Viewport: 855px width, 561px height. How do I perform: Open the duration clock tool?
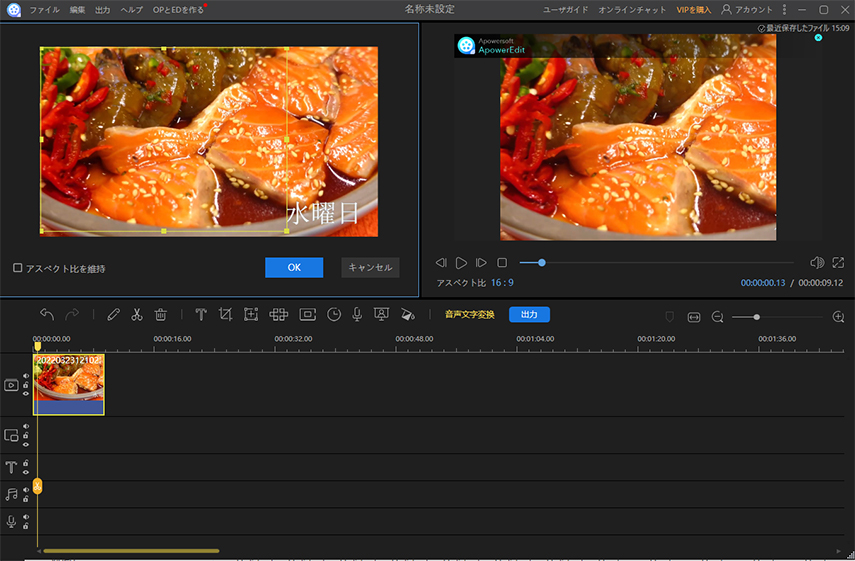click(333, 314)
